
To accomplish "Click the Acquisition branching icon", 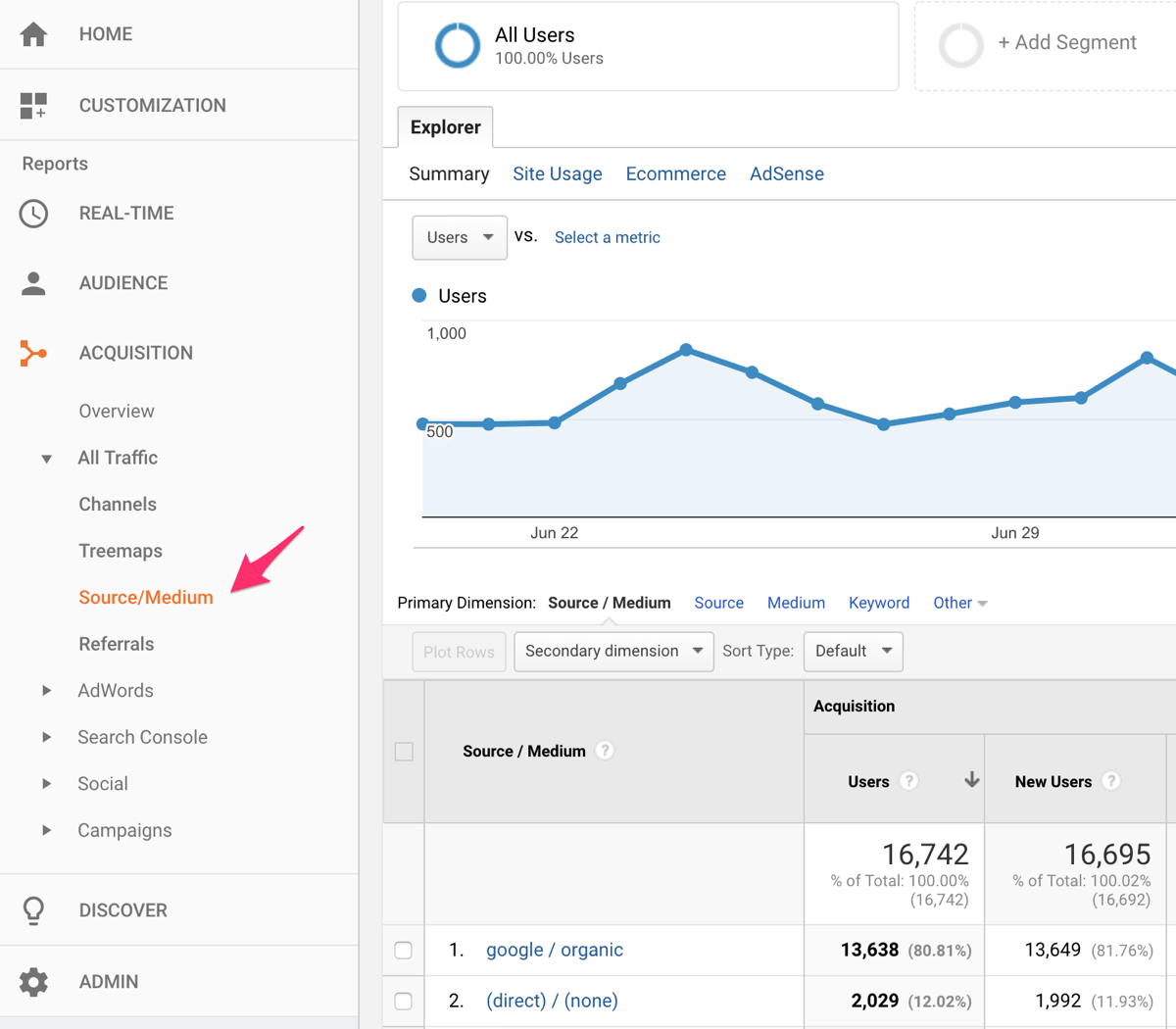I will click(33, 353).
